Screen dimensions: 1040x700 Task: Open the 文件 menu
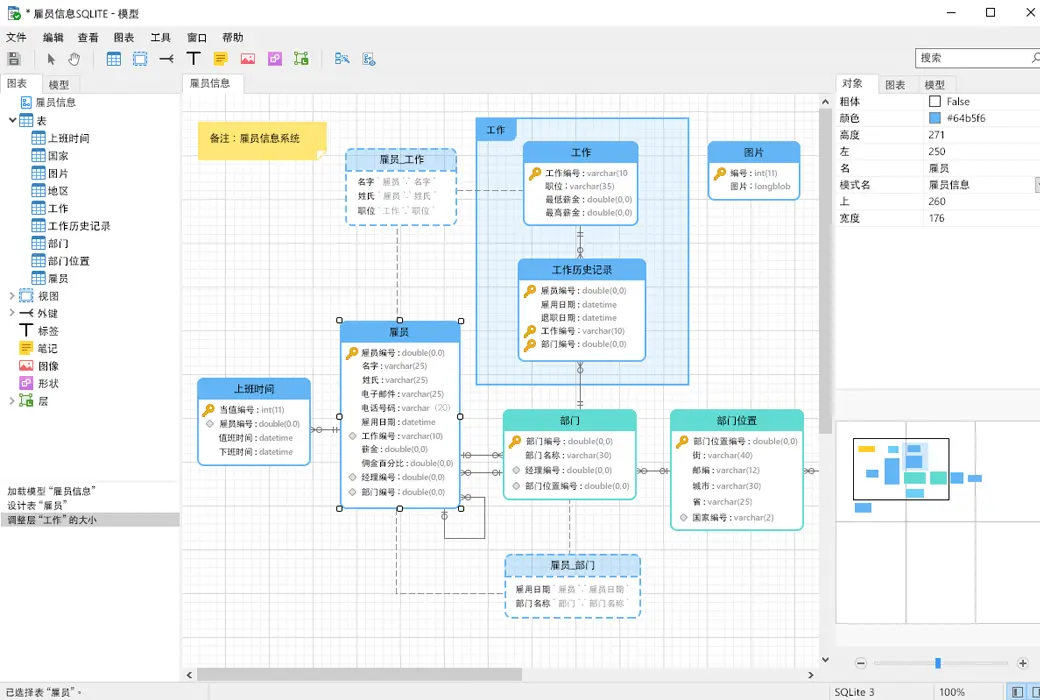pyautogui.click(x=17, y=37)
